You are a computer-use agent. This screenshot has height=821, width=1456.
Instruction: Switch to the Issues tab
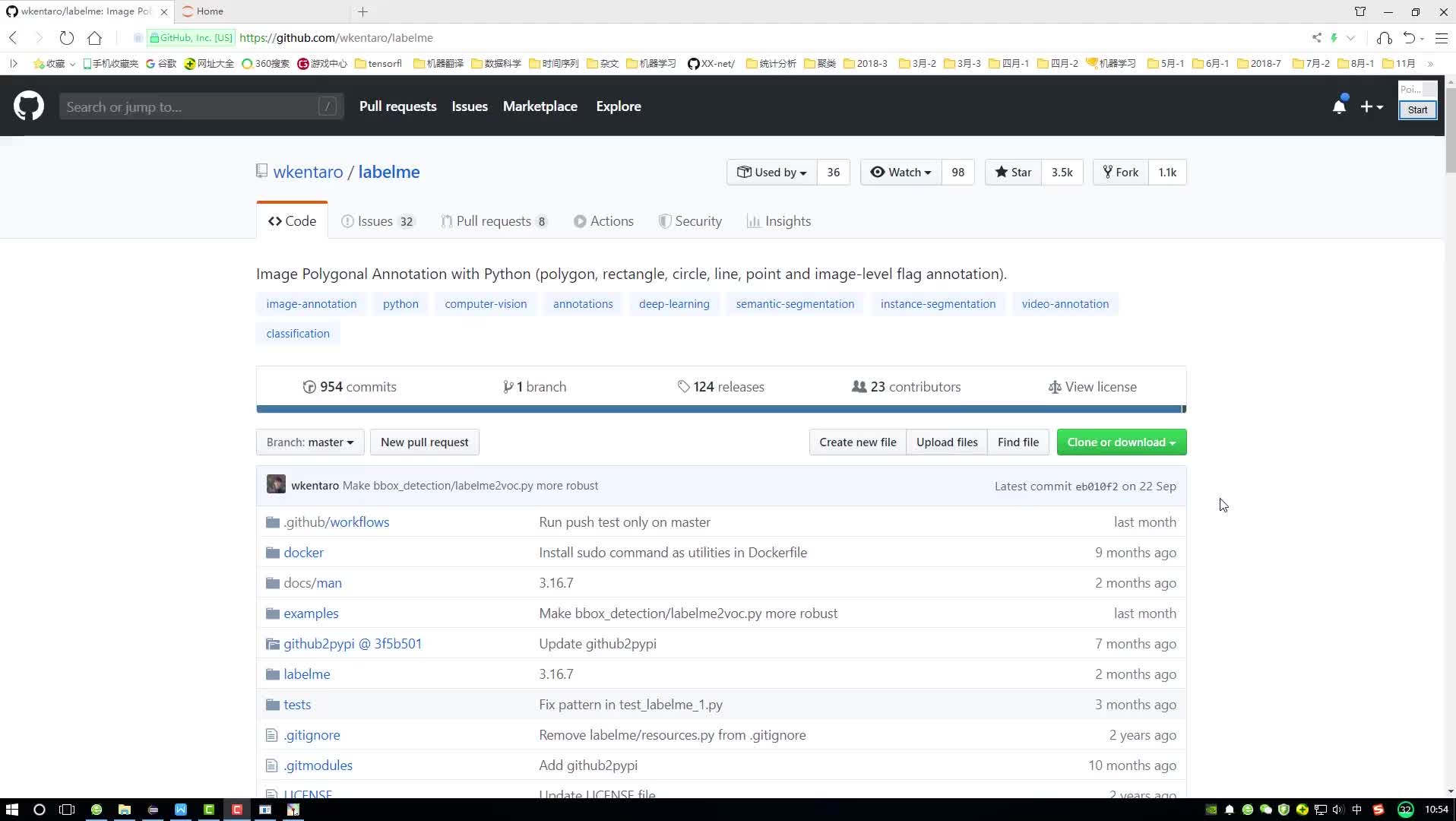click(x=378, y=221)
